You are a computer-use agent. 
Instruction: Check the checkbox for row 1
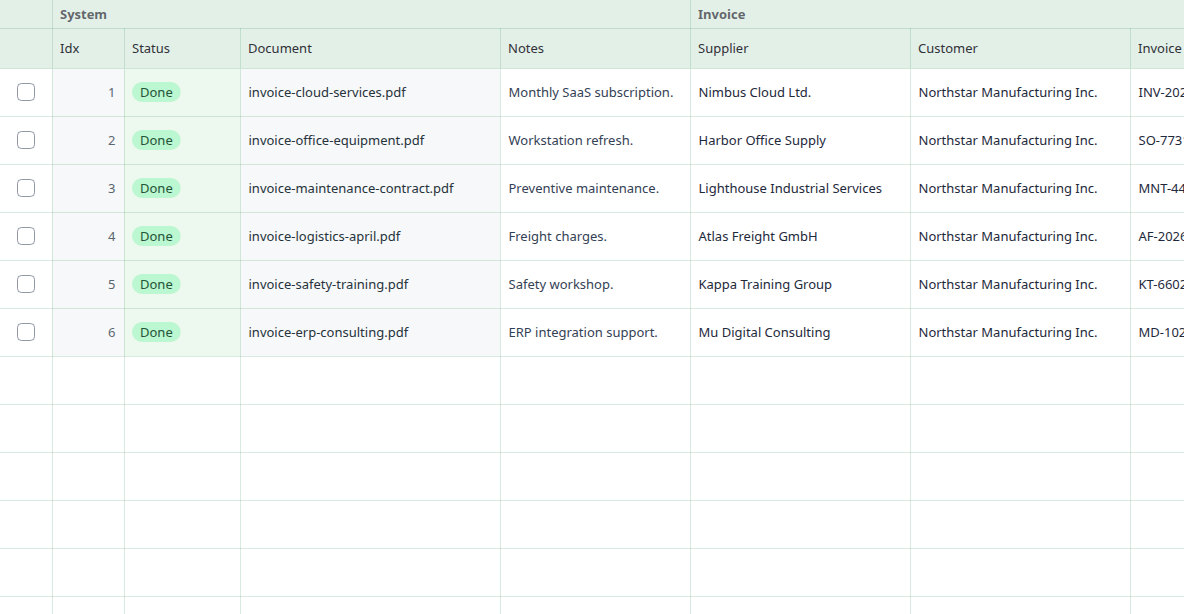pyautogui.click(x=26, y=92)
